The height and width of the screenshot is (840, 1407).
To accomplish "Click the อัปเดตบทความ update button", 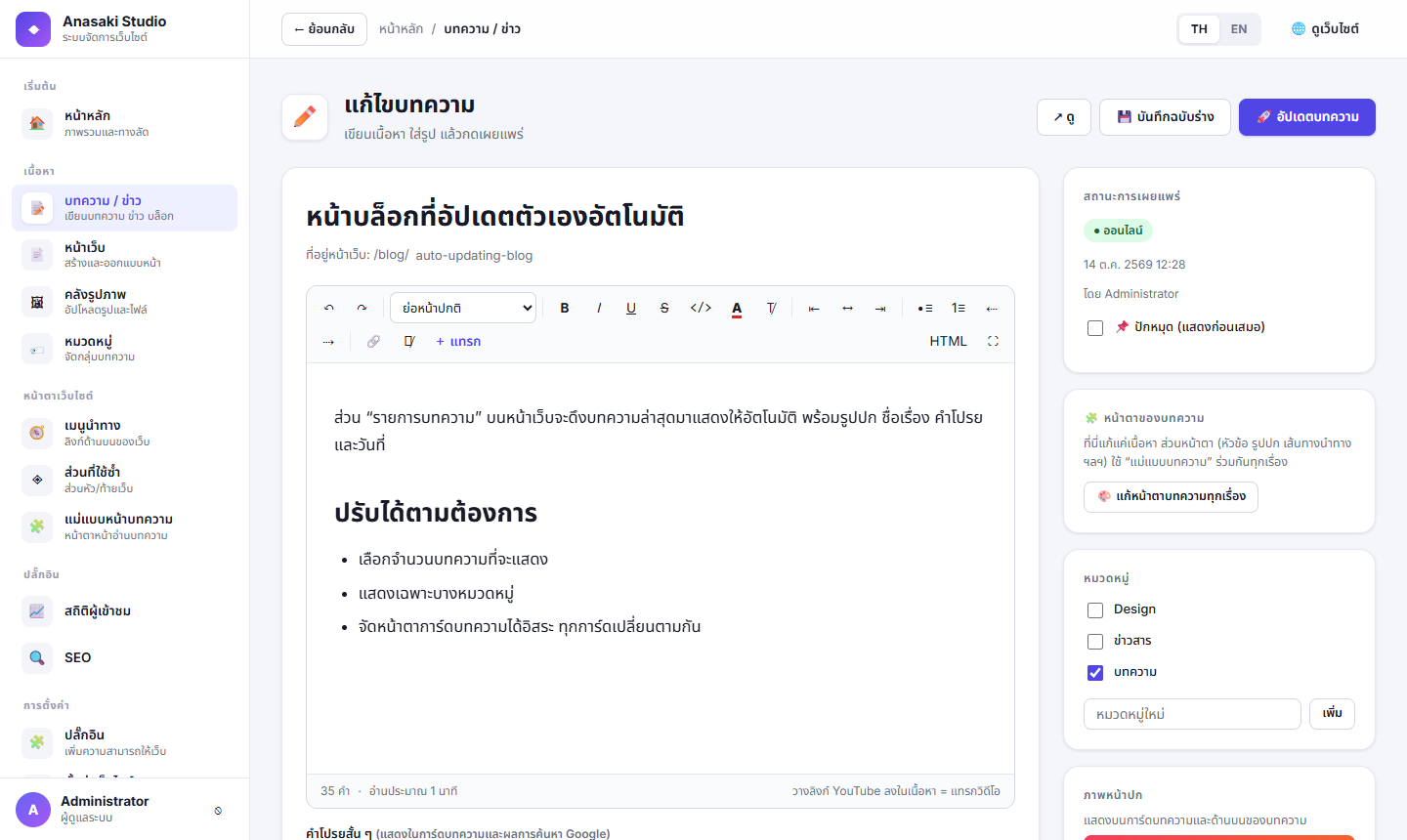I will click(x=1307, y=117).
